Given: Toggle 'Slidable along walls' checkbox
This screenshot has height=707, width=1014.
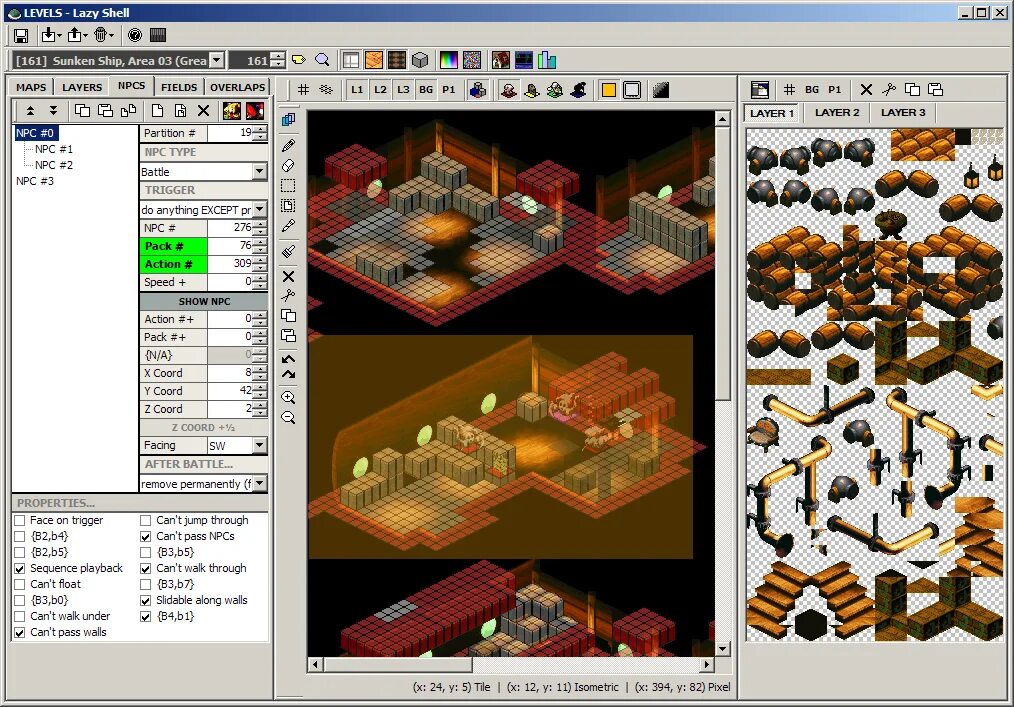Looking at the screenshot, I should [x=146, y=600].
